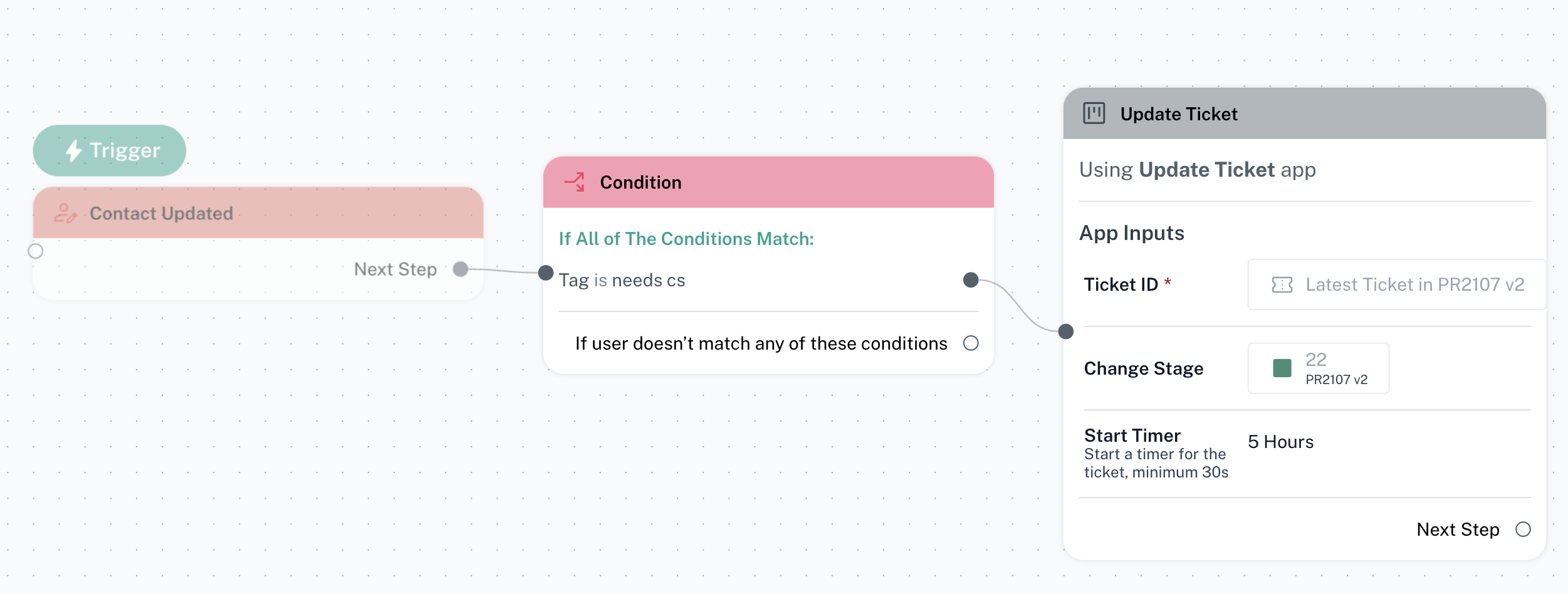Open the Change Stage selector
This screenshot has height=594, width=1568.
tap(1319, 368)
